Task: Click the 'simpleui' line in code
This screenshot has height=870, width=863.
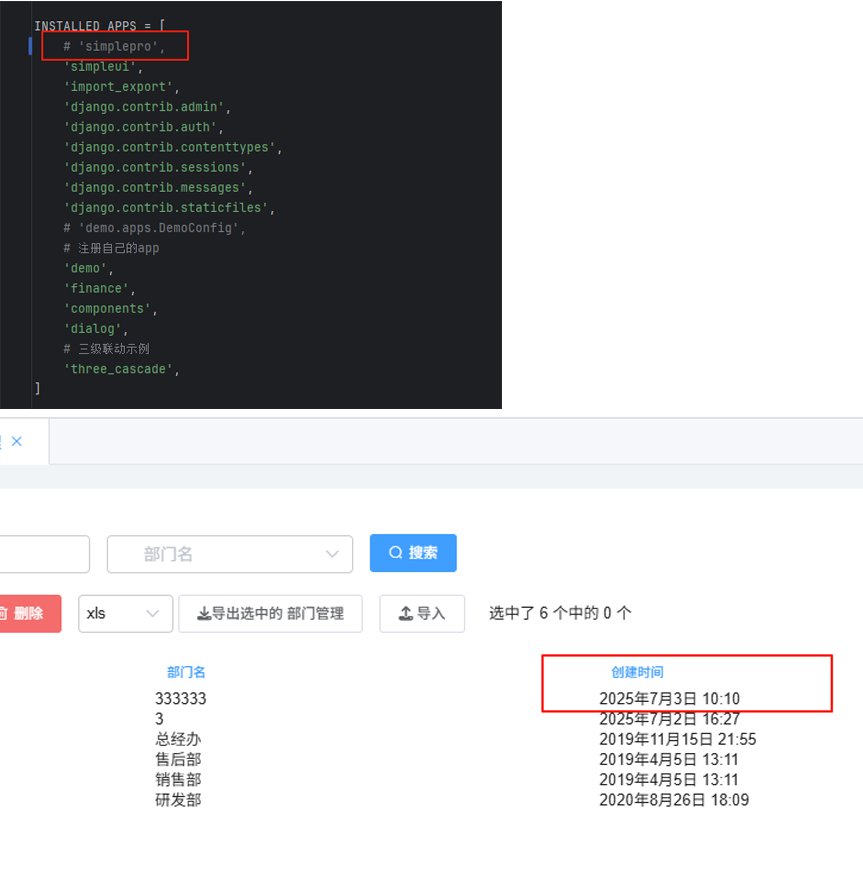Action: [x=103, y=67]
